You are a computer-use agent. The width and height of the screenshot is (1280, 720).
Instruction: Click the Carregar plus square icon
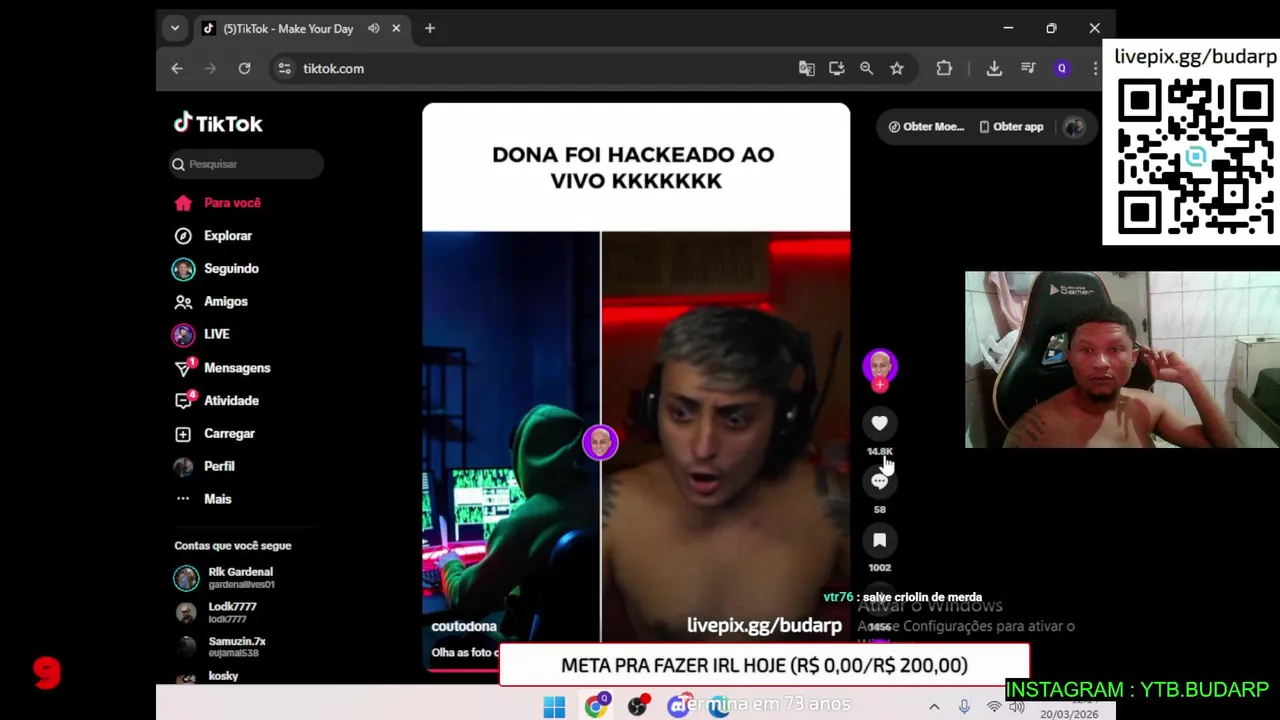coord(183,434)
